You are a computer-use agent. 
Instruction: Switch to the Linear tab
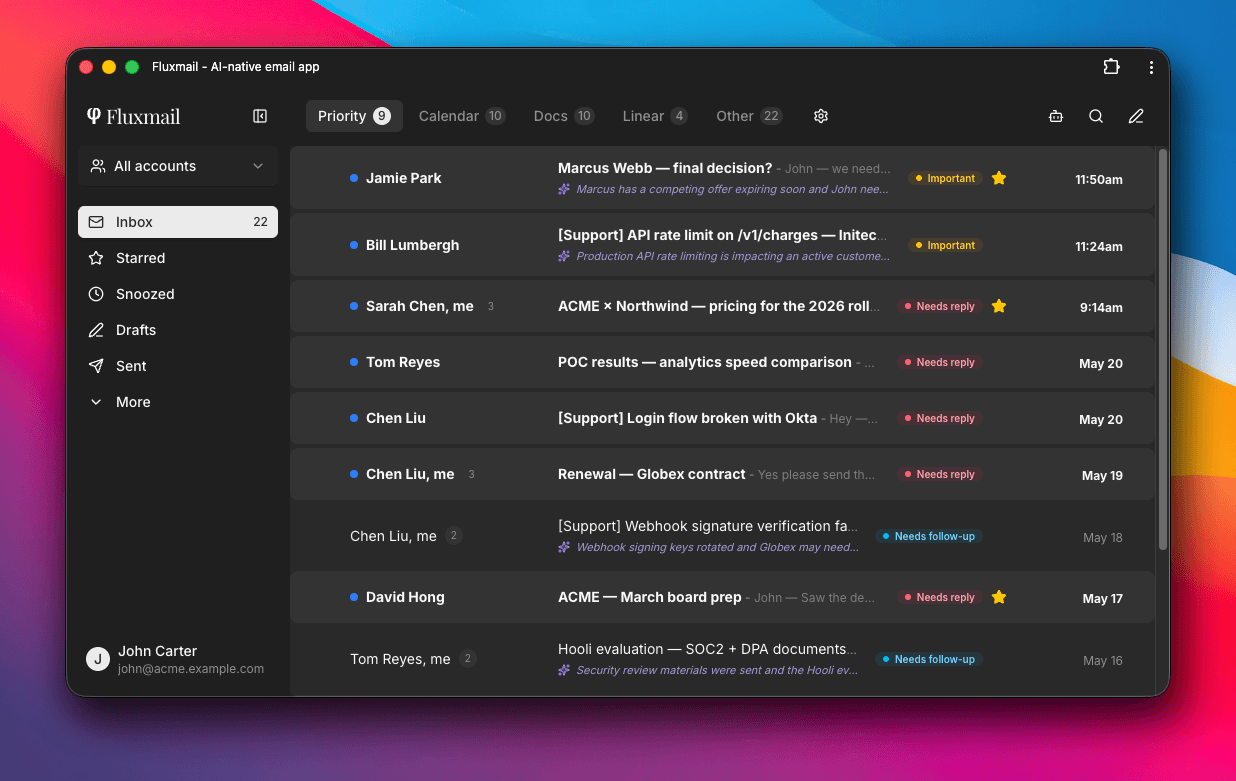pyautogui.click(x=655, y=116)
